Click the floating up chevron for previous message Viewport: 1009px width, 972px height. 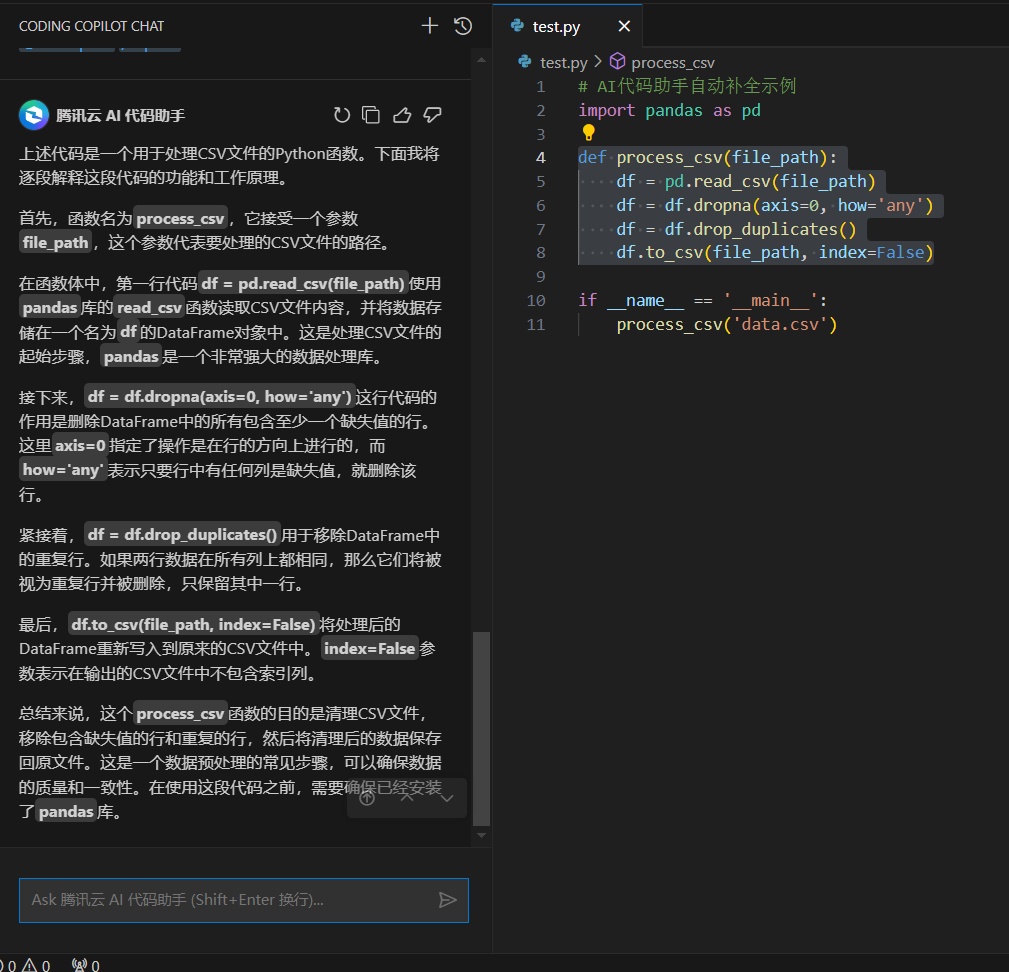(x=407, y=798)
